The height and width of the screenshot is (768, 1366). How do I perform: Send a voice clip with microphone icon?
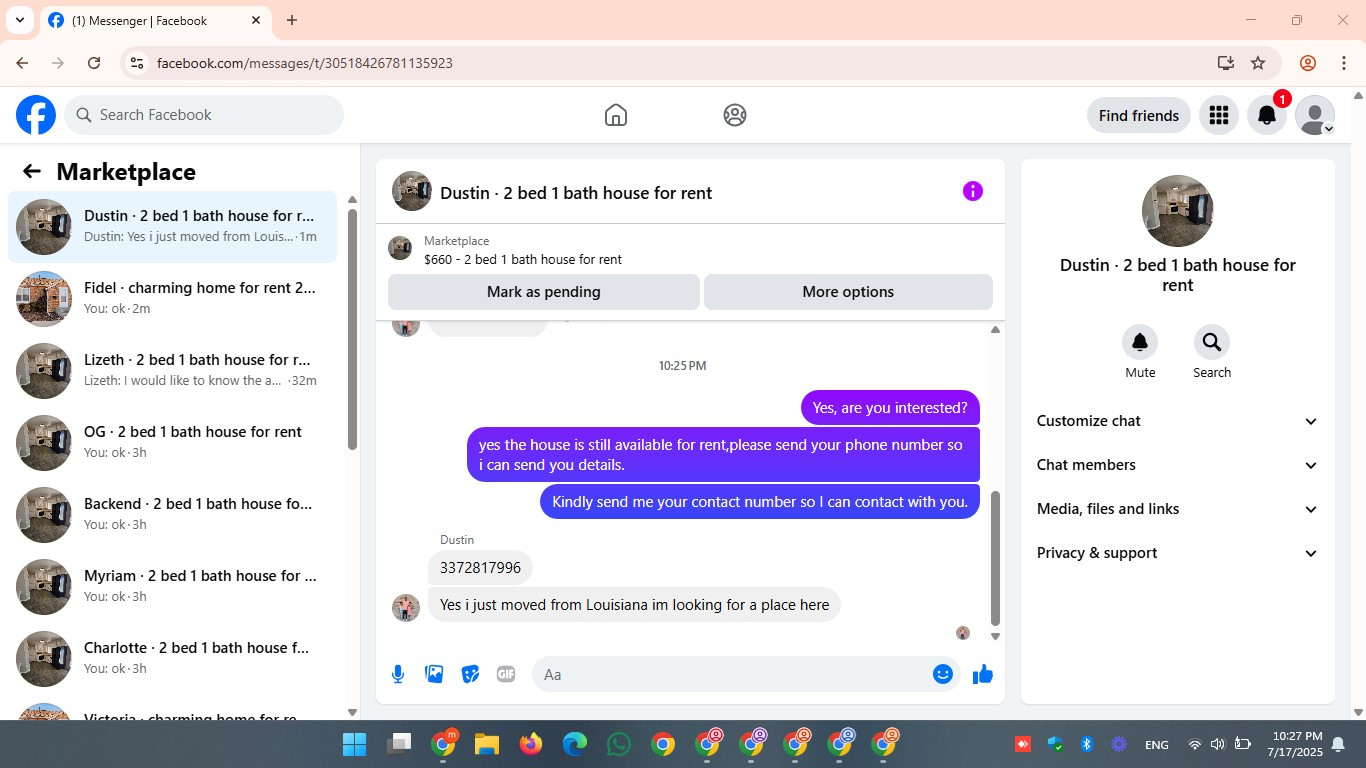[x=398, y=674]
